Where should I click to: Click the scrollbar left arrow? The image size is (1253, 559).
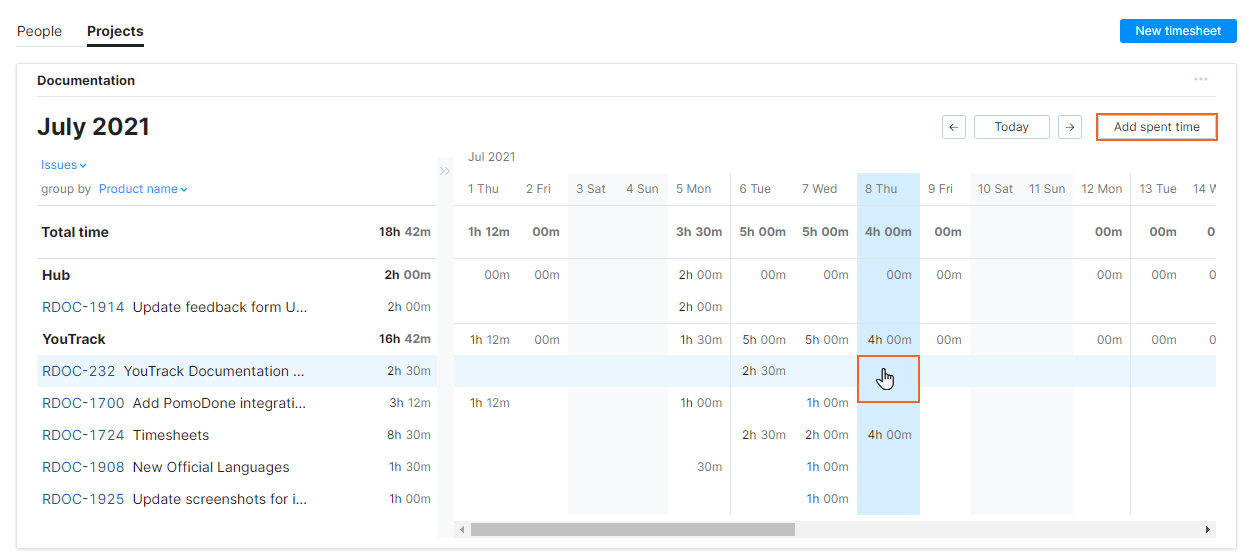pyautogui.click(x=461, y=529)
